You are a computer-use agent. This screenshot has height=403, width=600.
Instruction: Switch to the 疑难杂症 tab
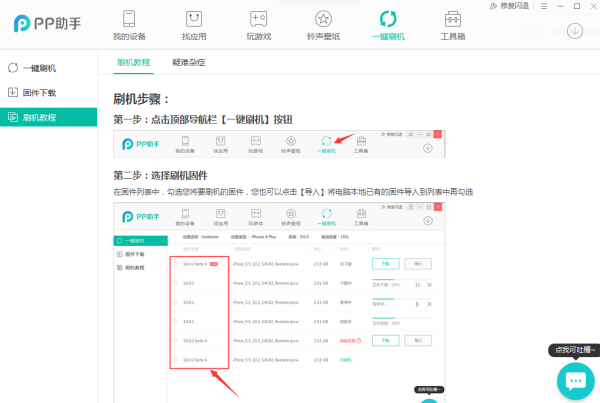[x=189, y=62]
